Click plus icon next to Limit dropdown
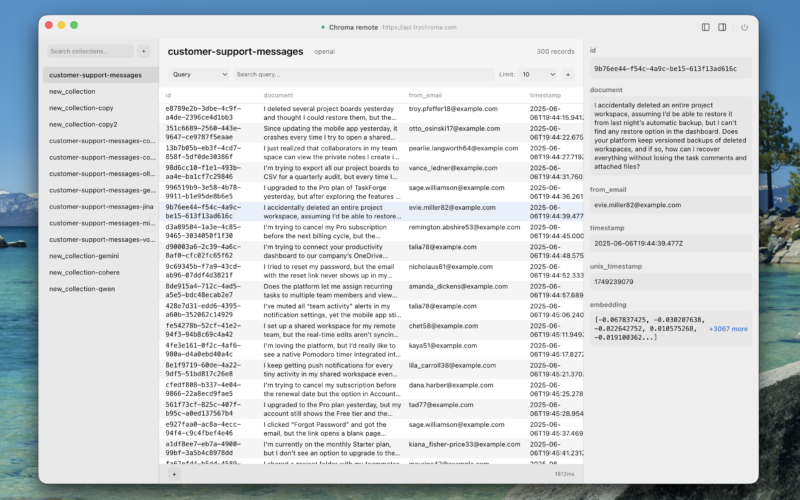800x500 pixels. tap(568, 74)
